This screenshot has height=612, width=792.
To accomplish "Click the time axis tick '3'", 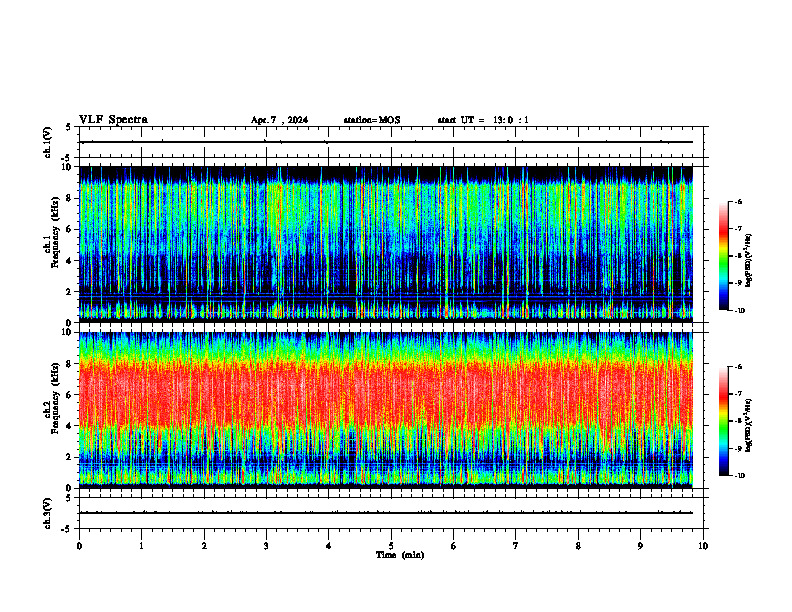I will pos(266,546).
